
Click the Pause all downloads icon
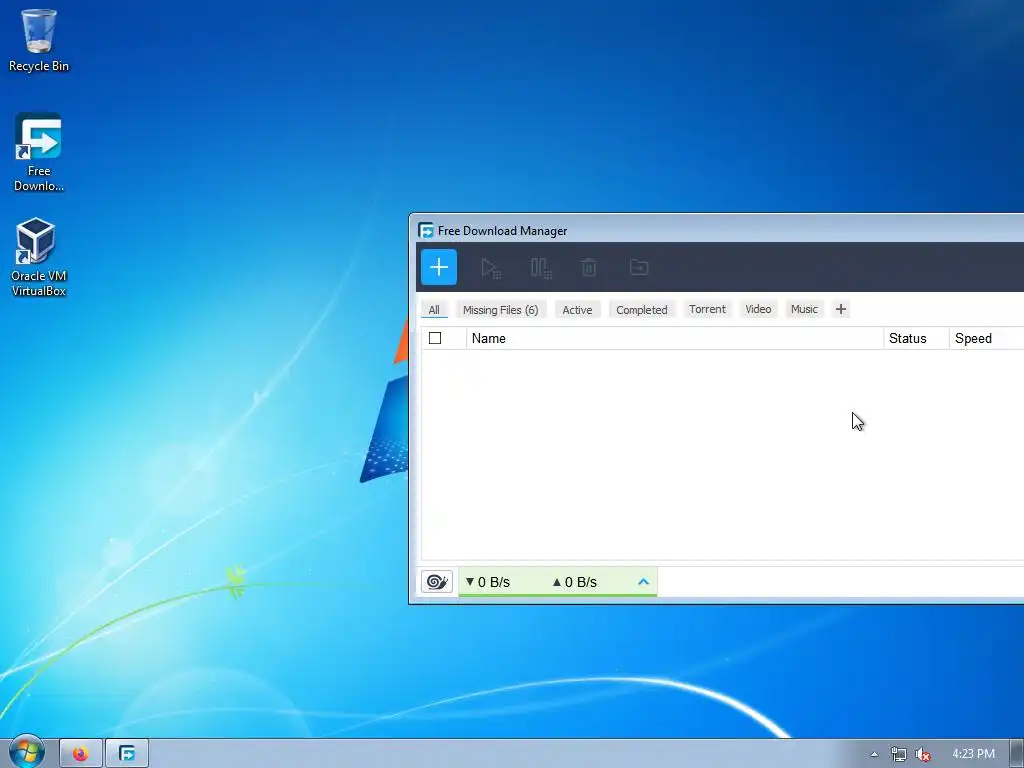541,268
